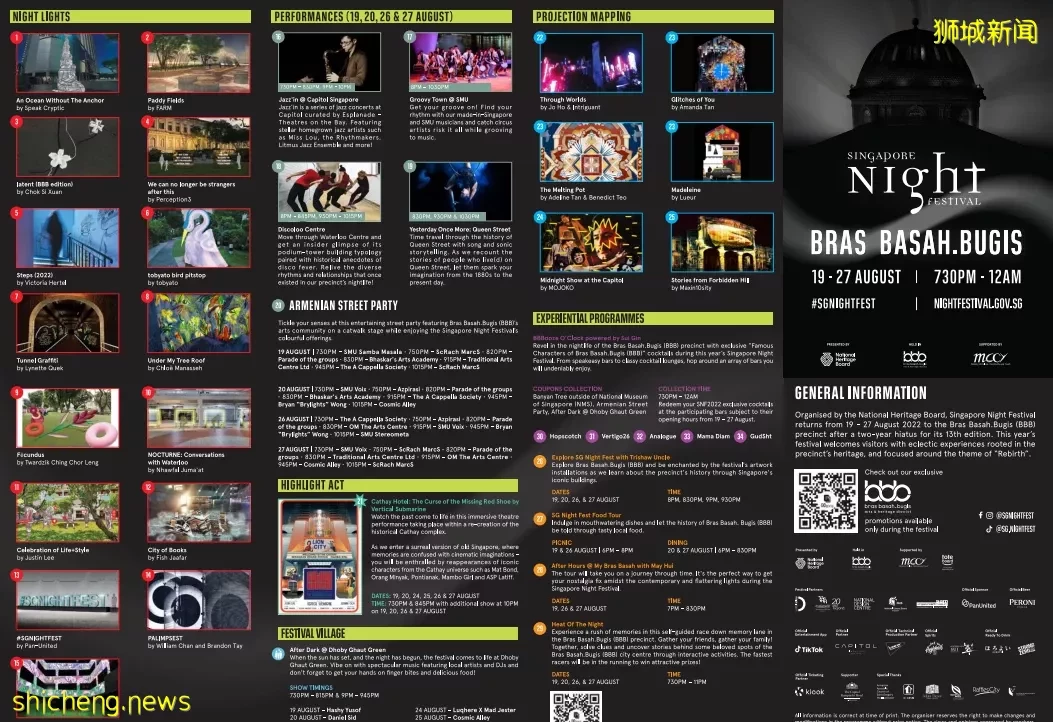Click purple badge 33 next to Mama Diam
The width and height of the screenshot is (1053, 722).
[x=687, y=437]
